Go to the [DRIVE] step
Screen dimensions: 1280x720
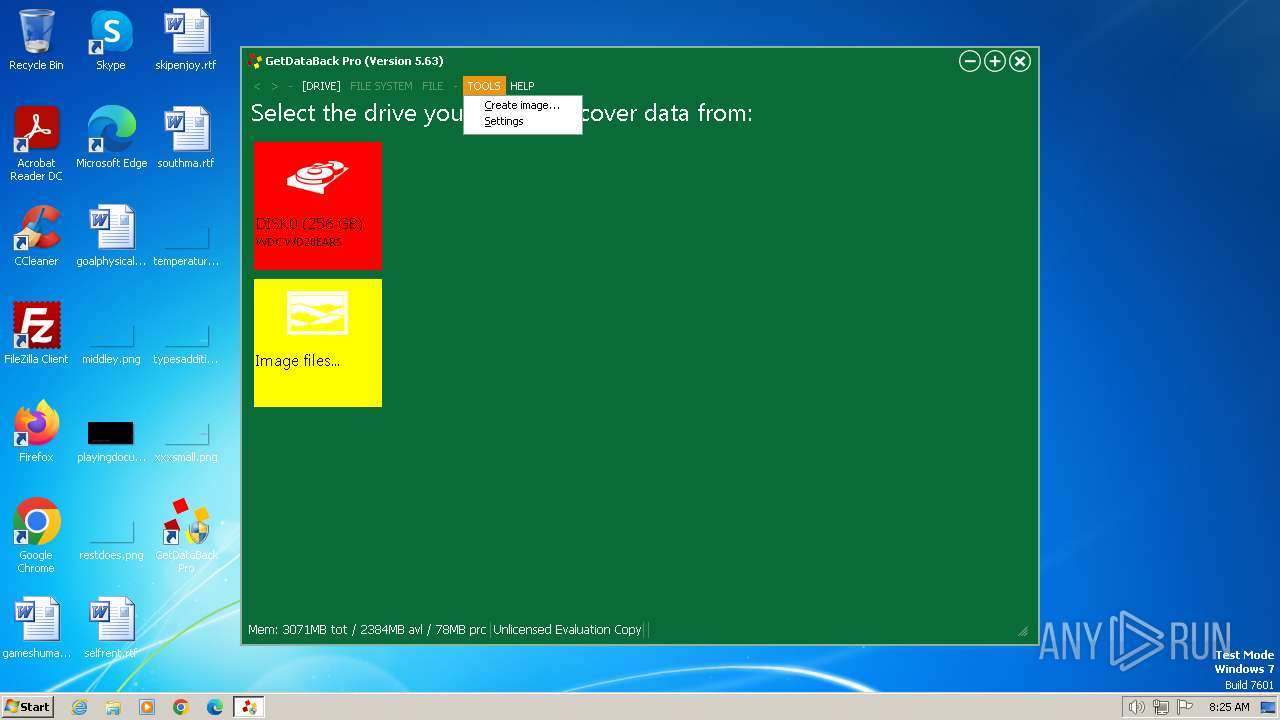(x=321, y=86)
